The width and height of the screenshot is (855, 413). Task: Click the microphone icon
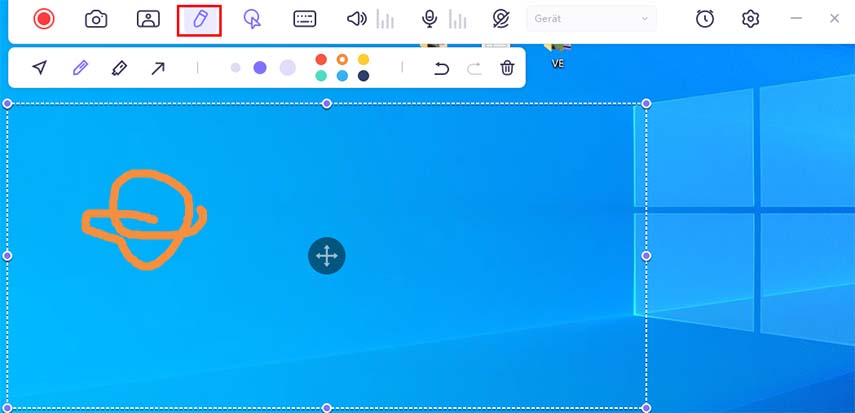429,19
